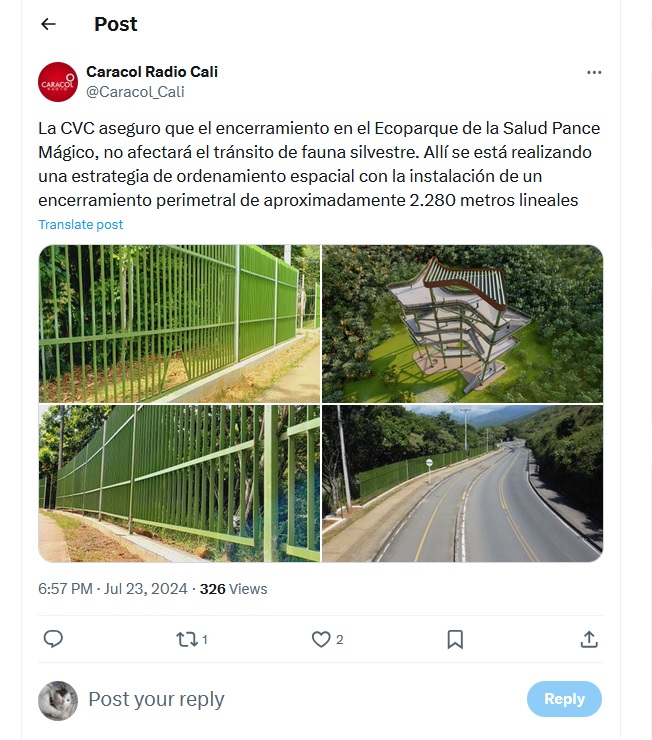View the 326 Views count
The image size is (652, 740).
click(234, 589)
